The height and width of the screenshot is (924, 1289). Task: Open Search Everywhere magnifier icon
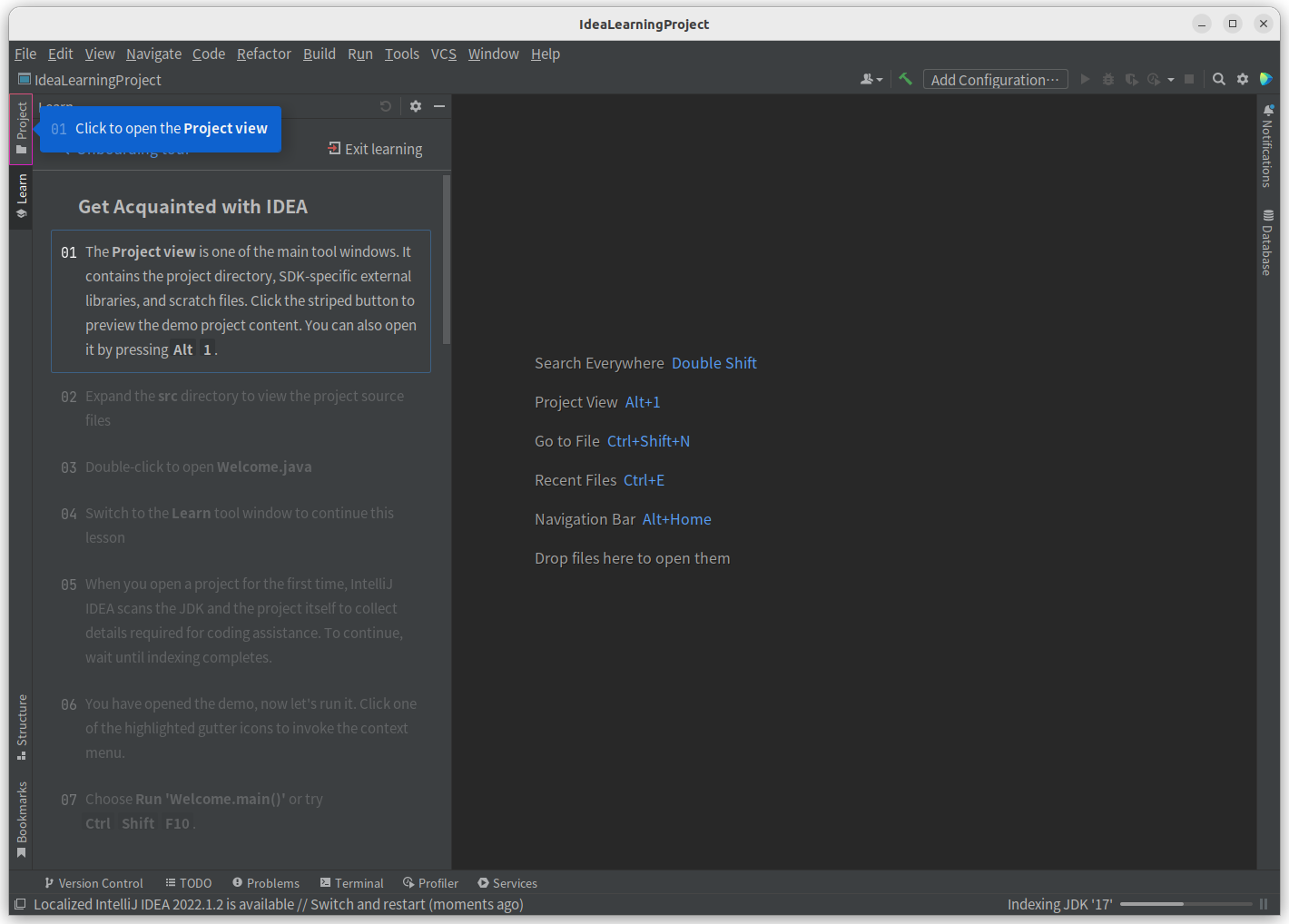click(1219, 79)
